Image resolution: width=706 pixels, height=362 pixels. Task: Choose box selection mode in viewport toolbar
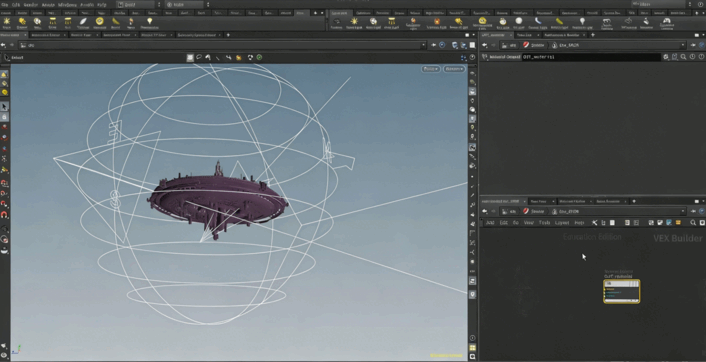pos(190,58)
